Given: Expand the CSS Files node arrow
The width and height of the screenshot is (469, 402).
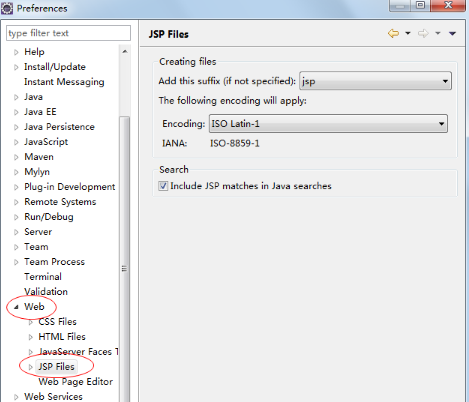Looking at the screenshot, I should [31, 322].
